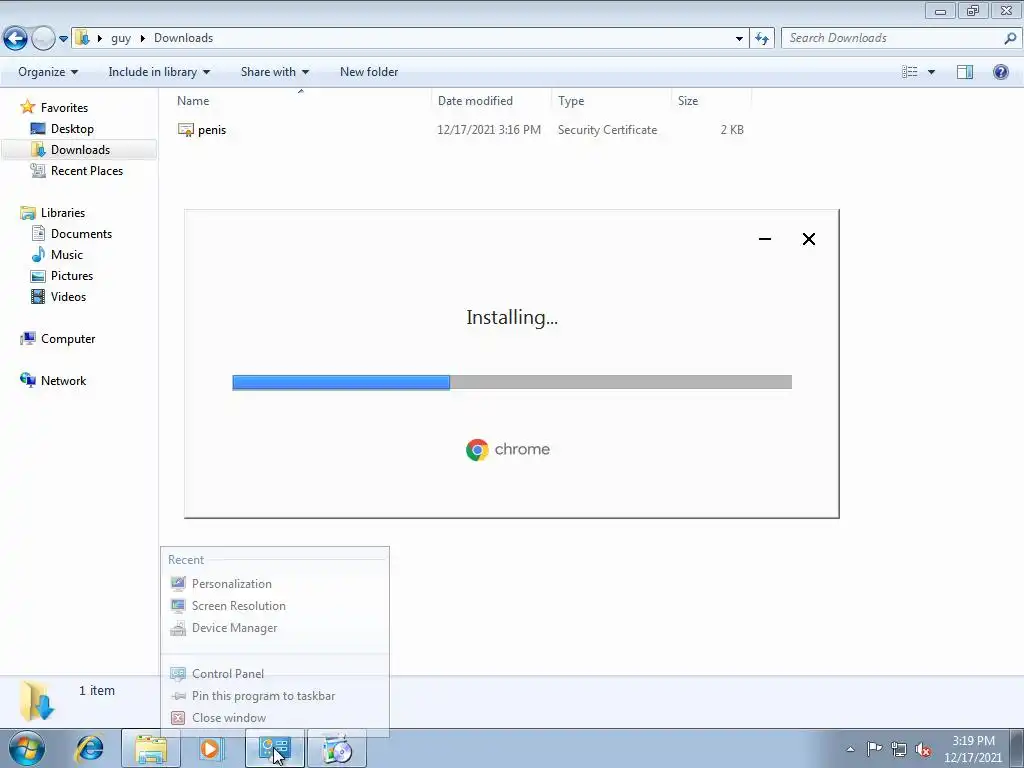Click the Chrome installing progress bar

tap(512, 382)
